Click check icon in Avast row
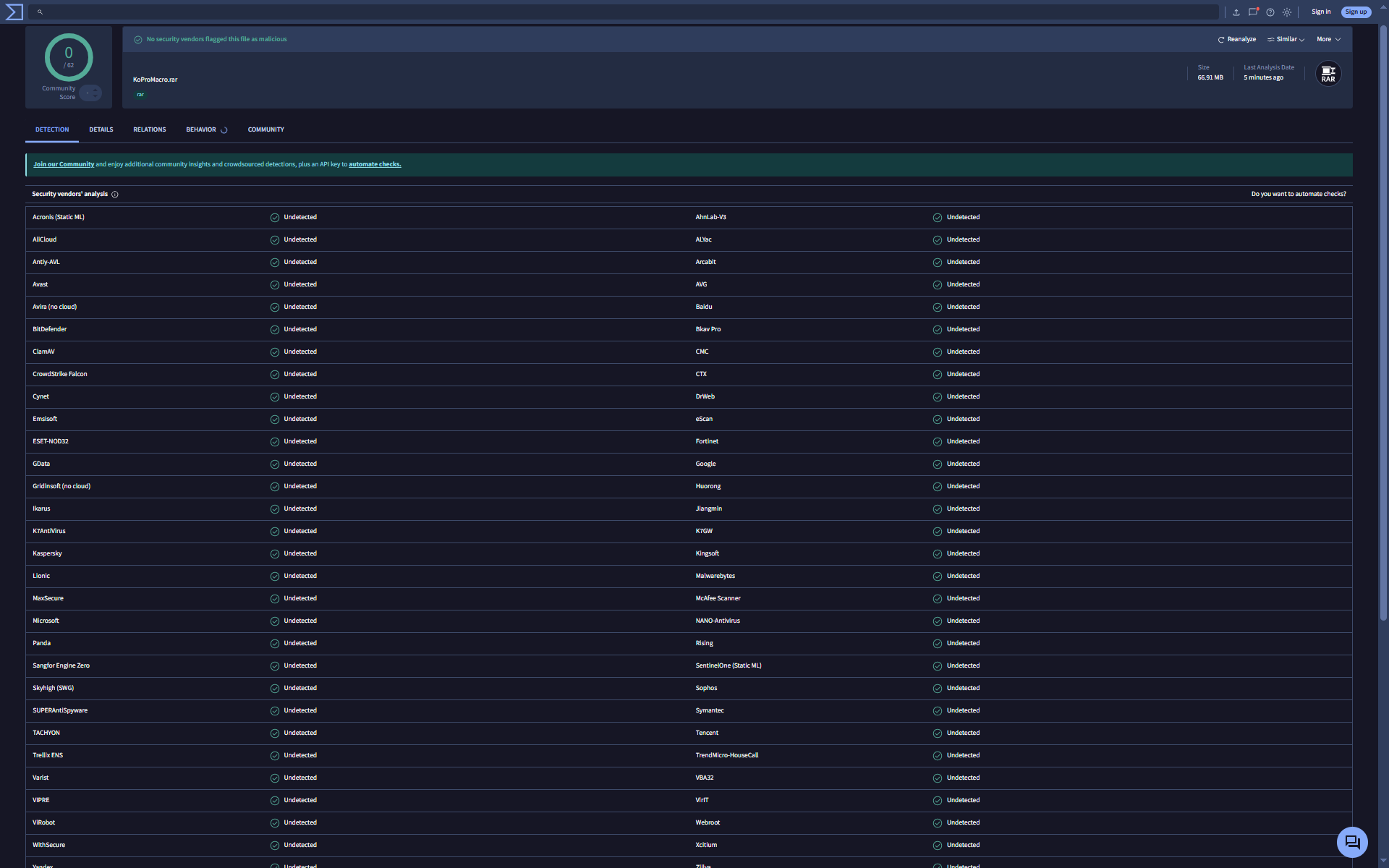 pyautogui.click(x=275, y=285)
